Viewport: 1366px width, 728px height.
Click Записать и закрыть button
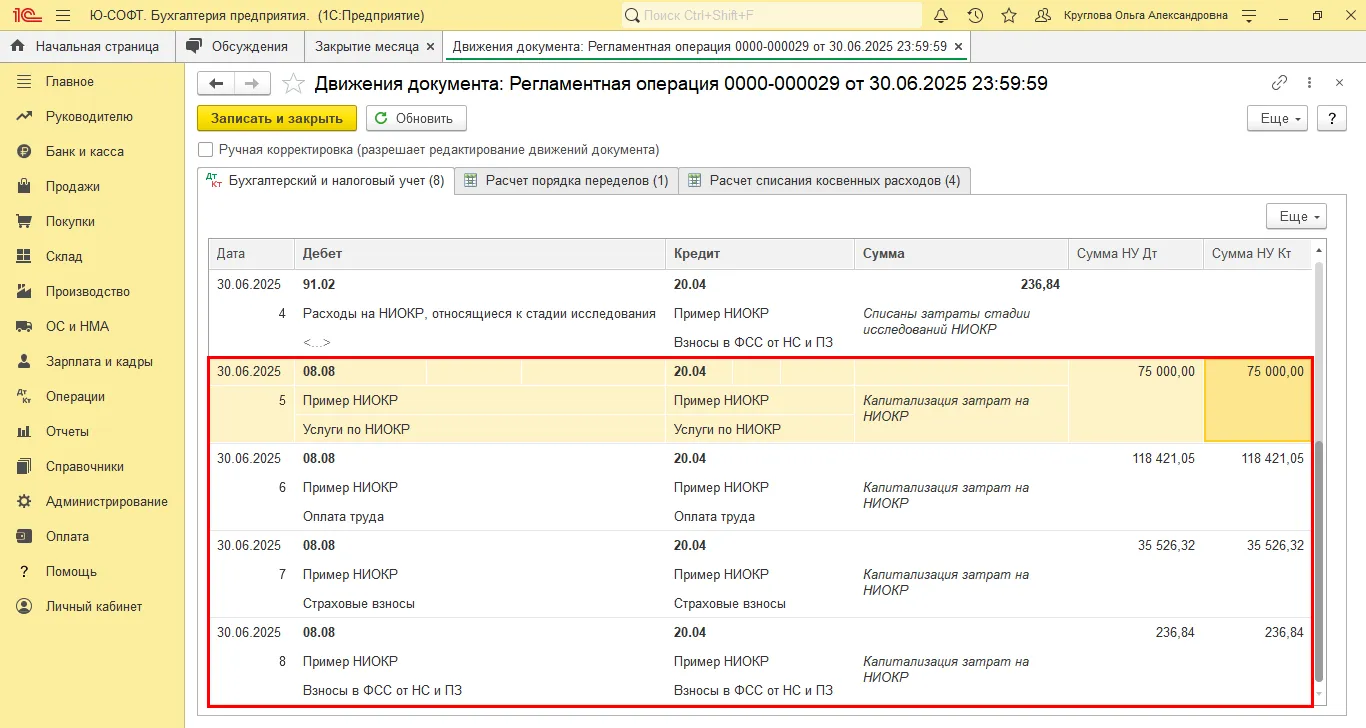(x=277, y=118)
